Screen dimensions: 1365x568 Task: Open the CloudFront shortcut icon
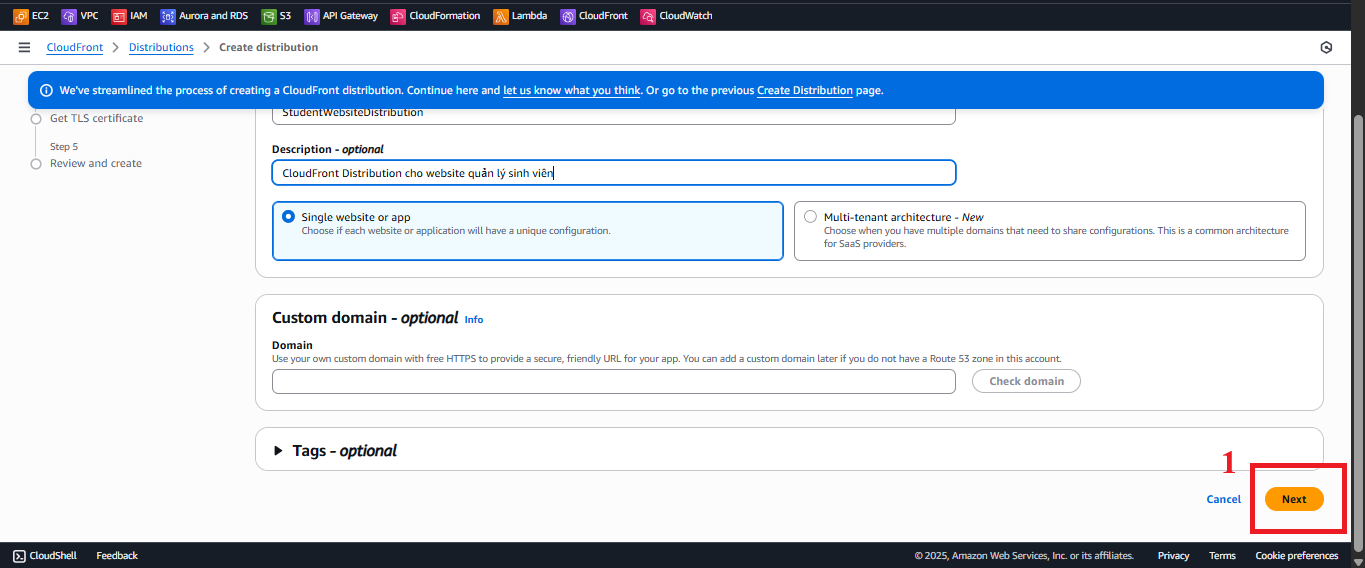click(x=568, y=16)
